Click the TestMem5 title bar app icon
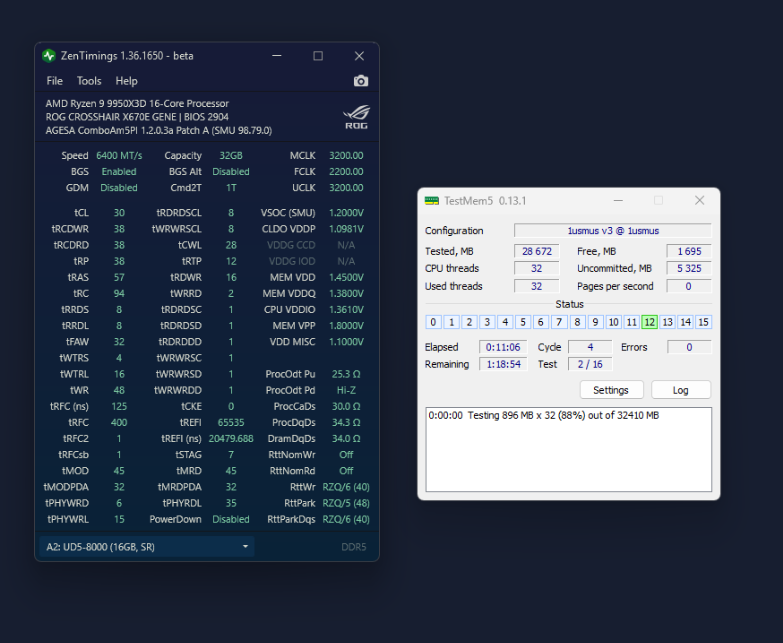This screenshot has width=783, height=643. point(431,201)
